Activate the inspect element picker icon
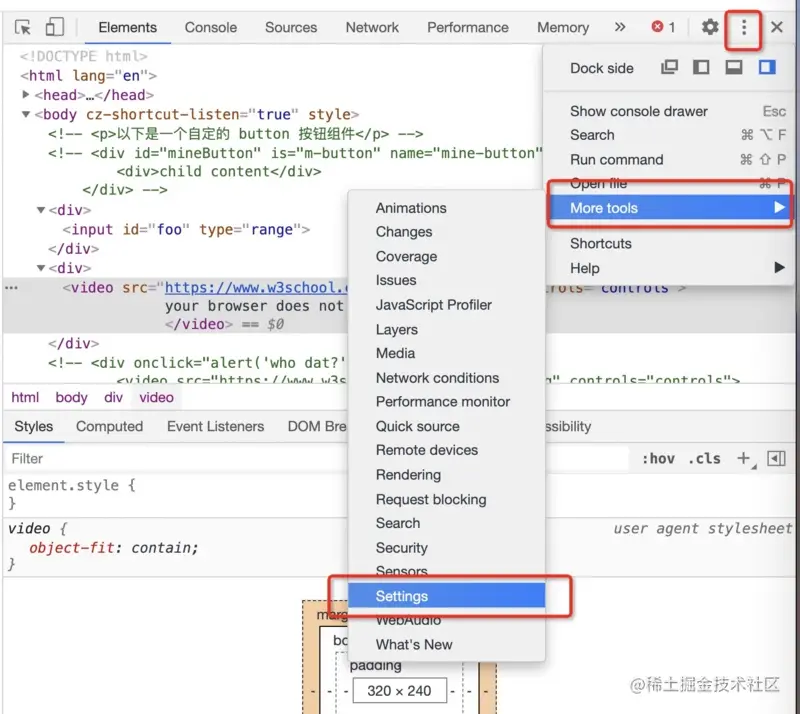Image resolution: width=800 pixels, height=714 pixels. coord(23,27)
